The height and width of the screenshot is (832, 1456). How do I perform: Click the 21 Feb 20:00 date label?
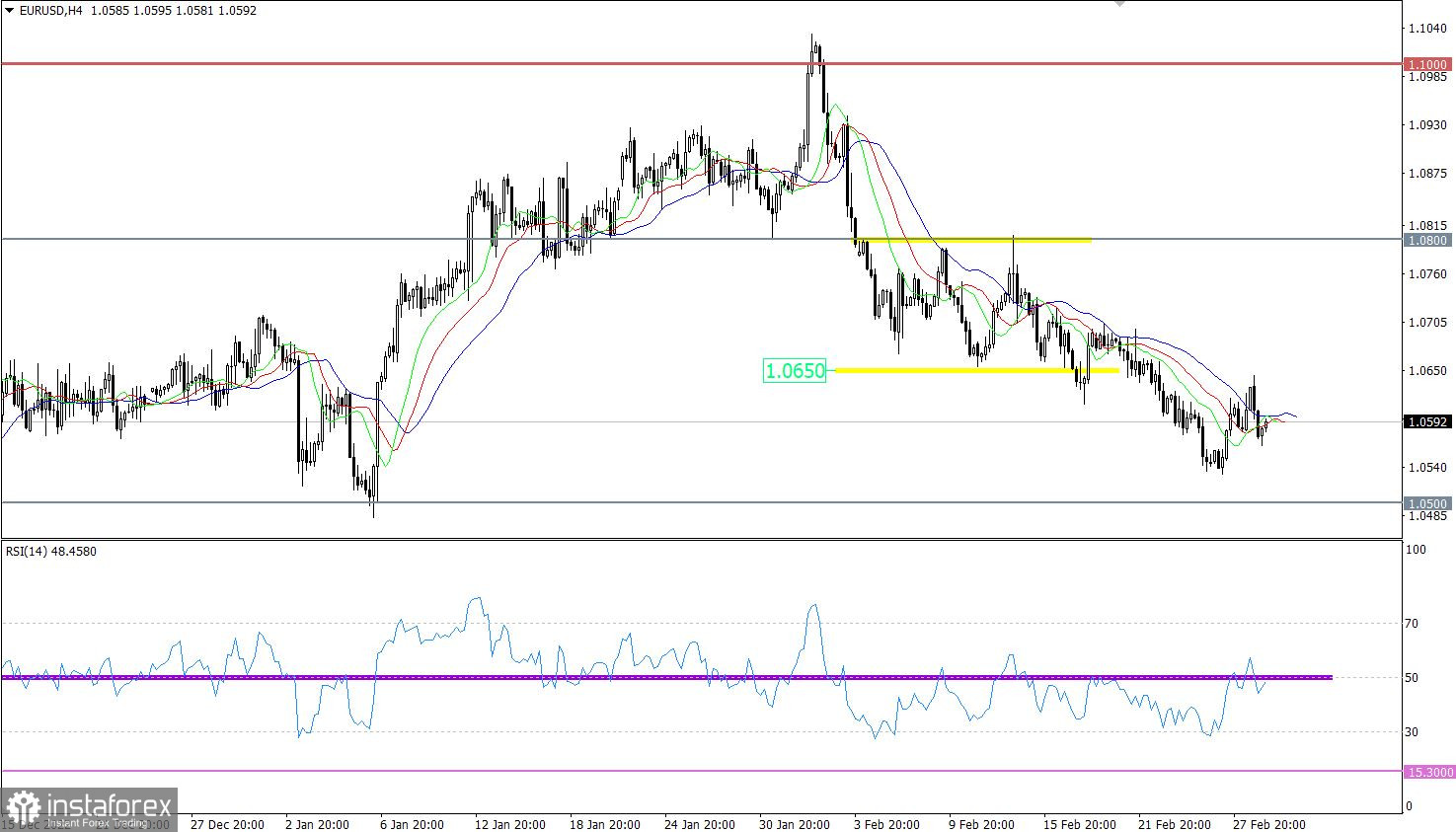1175,825
